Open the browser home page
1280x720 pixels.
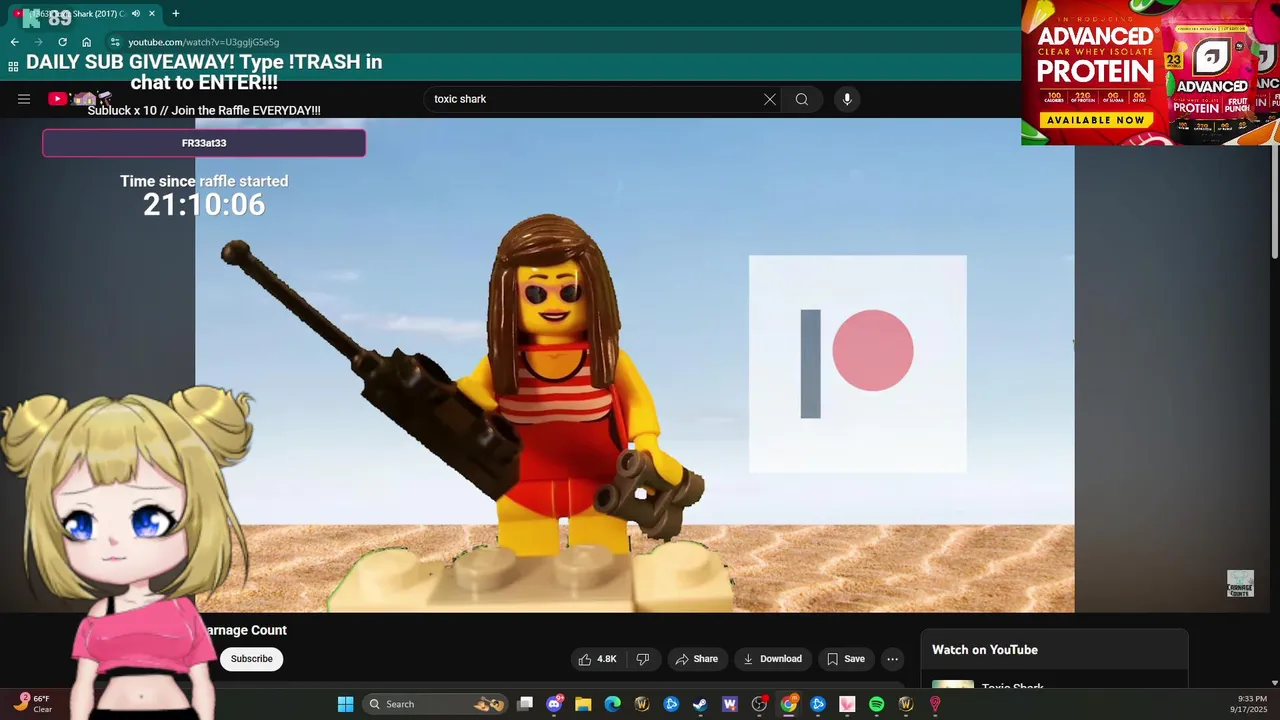tap(86, 42)
